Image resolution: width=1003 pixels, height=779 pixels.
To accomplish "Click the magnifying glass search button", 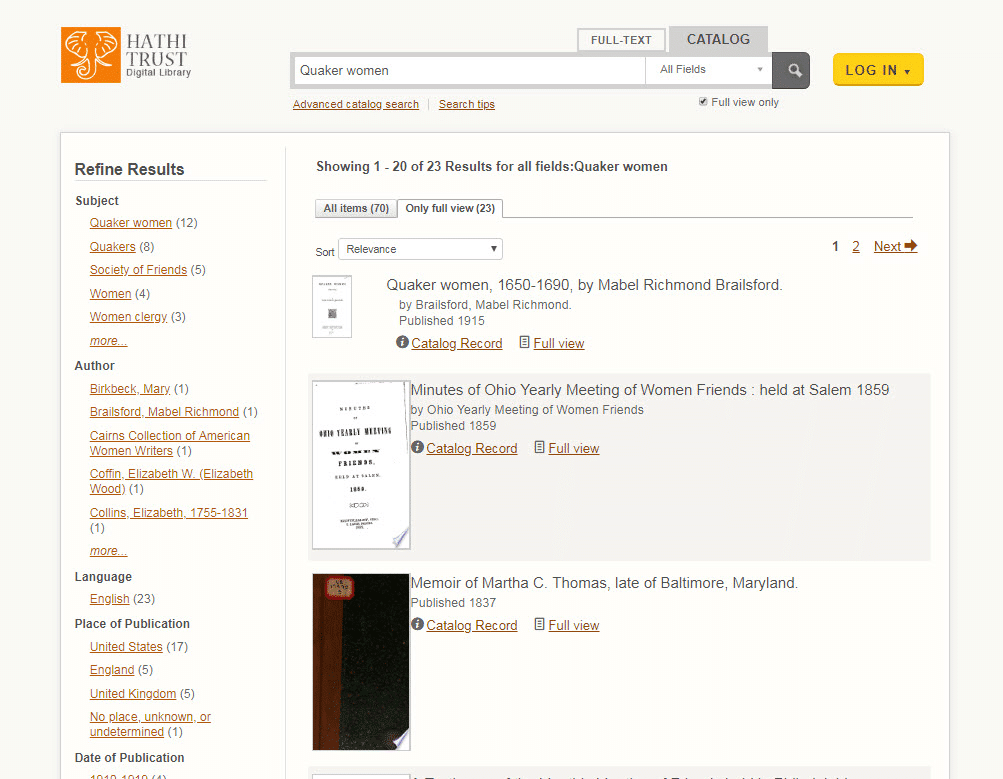I will (x=791, y=70).
